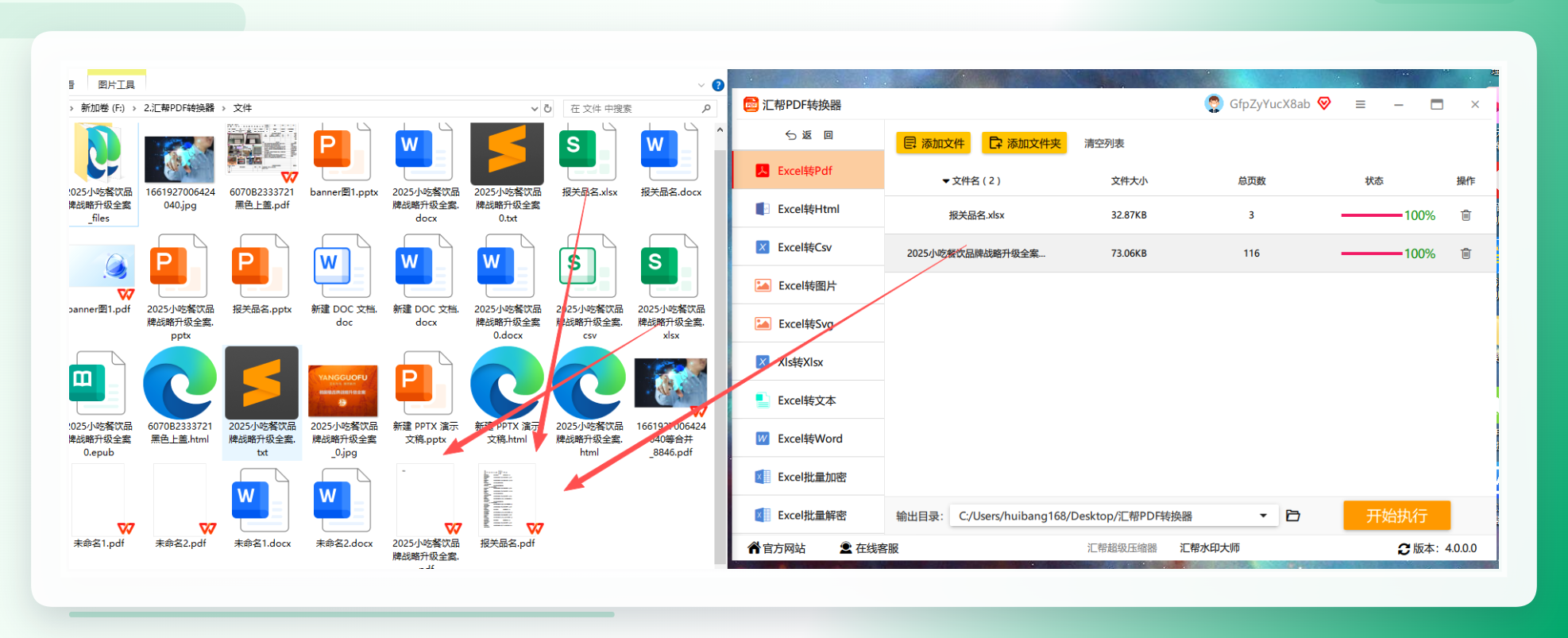This screenshot has width=1568, height=638.
Task: Select the 6070B2333721黑色上盖.html Edge icon
Action: coord(180,383)
